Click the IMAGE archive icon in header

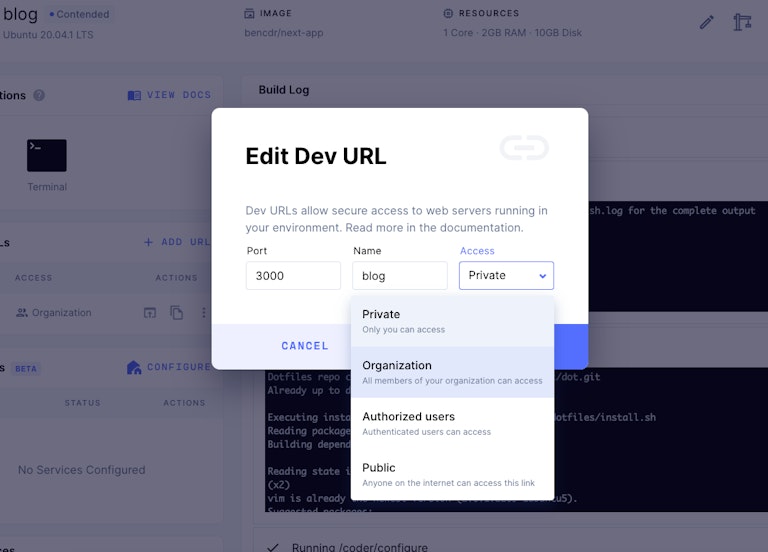249,14
